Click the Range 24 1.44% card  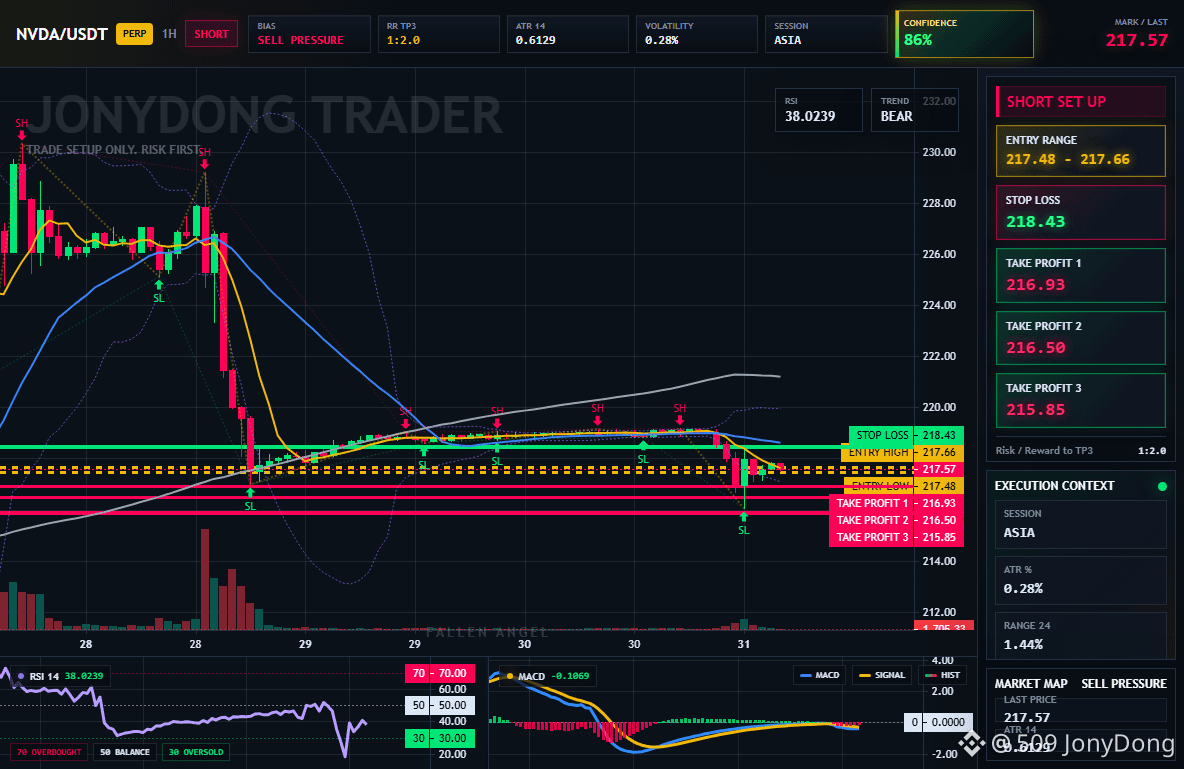tap(1081, 635)
